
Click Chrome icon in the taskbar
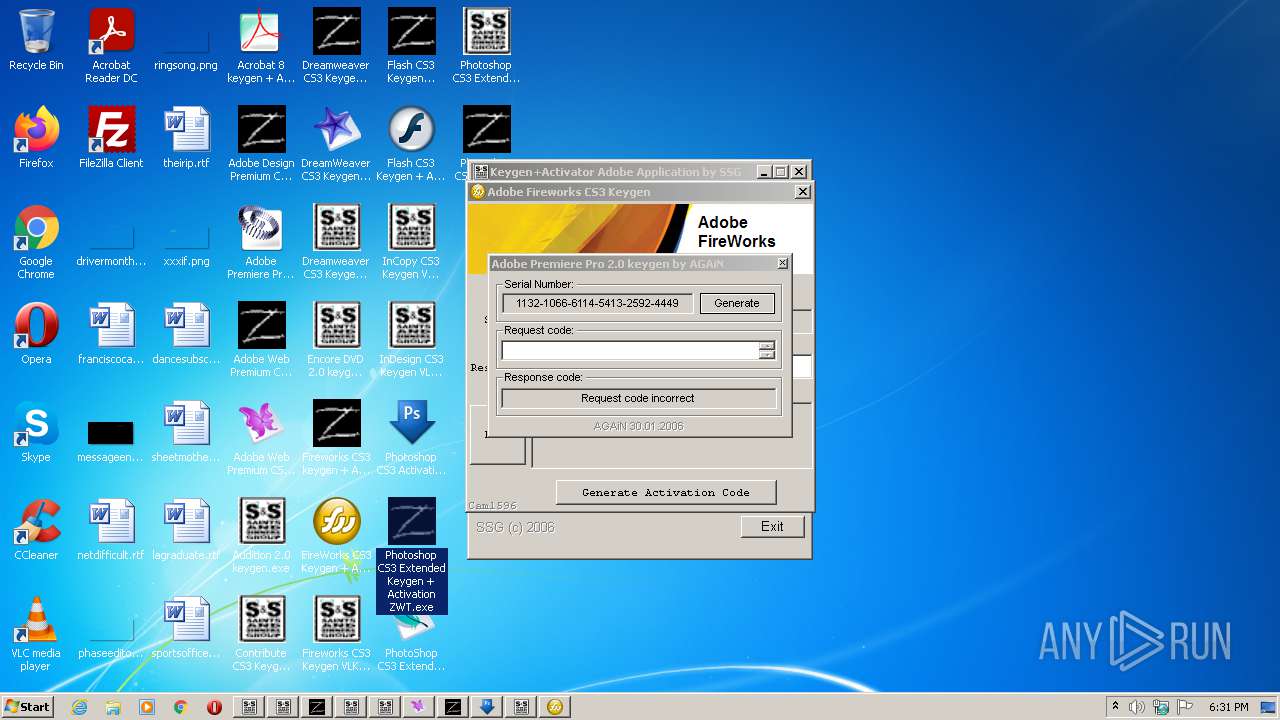[181, 707]
